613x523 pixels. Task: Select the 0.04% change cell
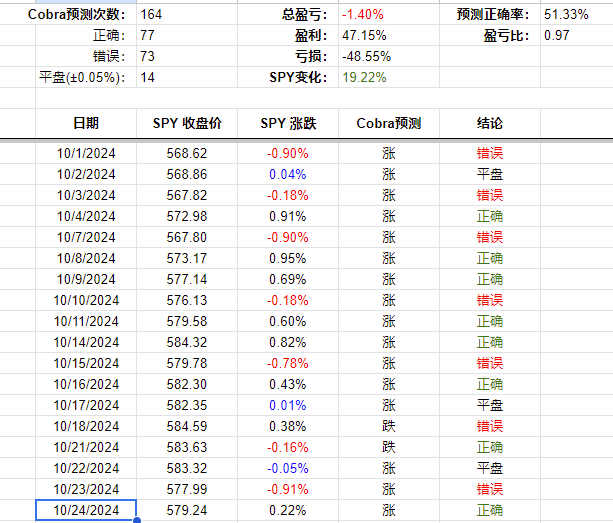tap(288, 174)
